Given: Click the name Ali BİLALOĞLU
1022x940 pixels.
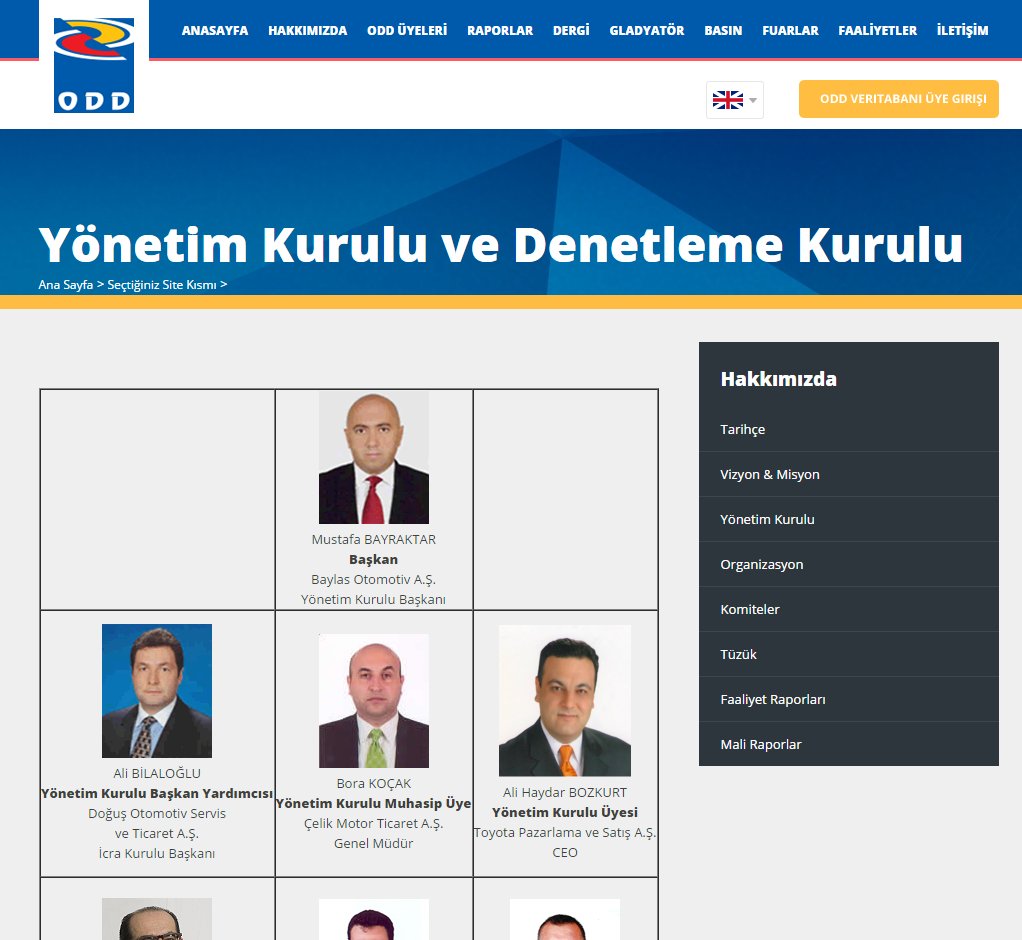Looking at the screenshot, I should [157, 774].
